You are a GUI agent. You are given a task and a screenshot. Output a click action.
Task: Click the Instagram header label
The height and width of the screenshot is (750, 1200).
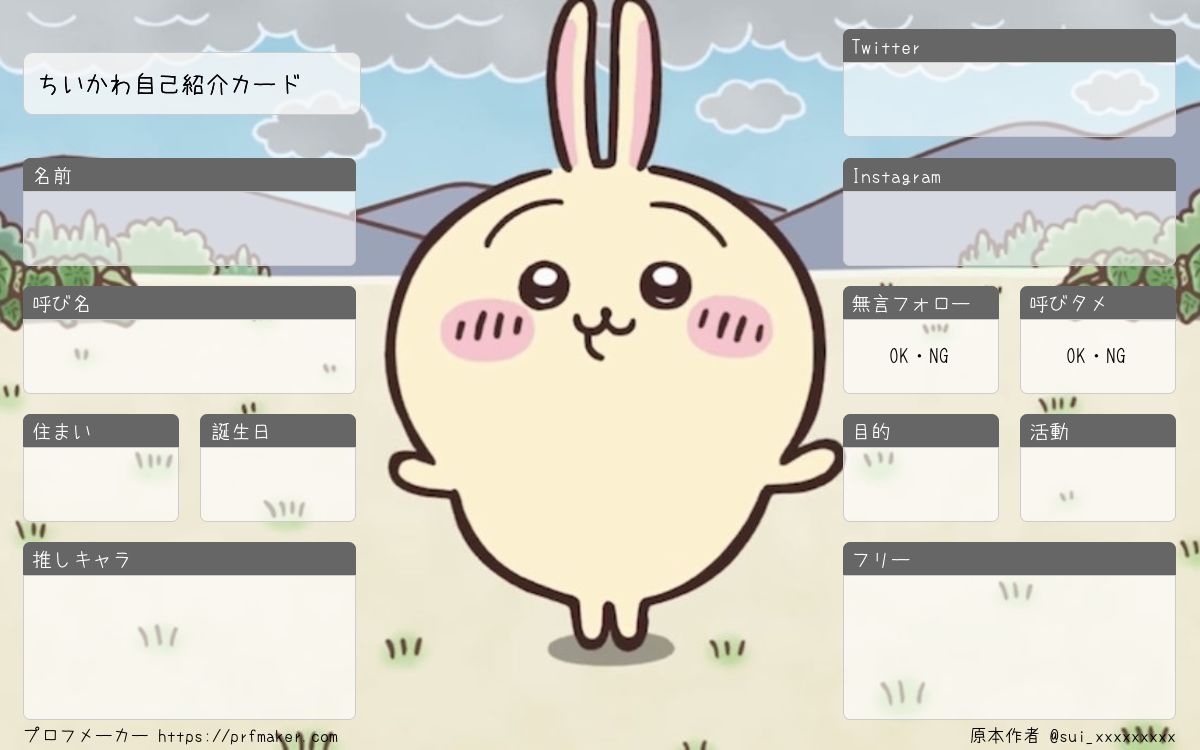click(x=1009, y=175)
